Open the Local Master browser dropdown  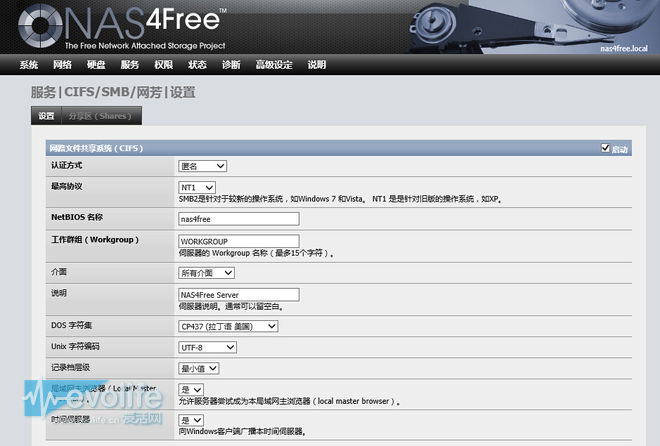click(191, 389)
